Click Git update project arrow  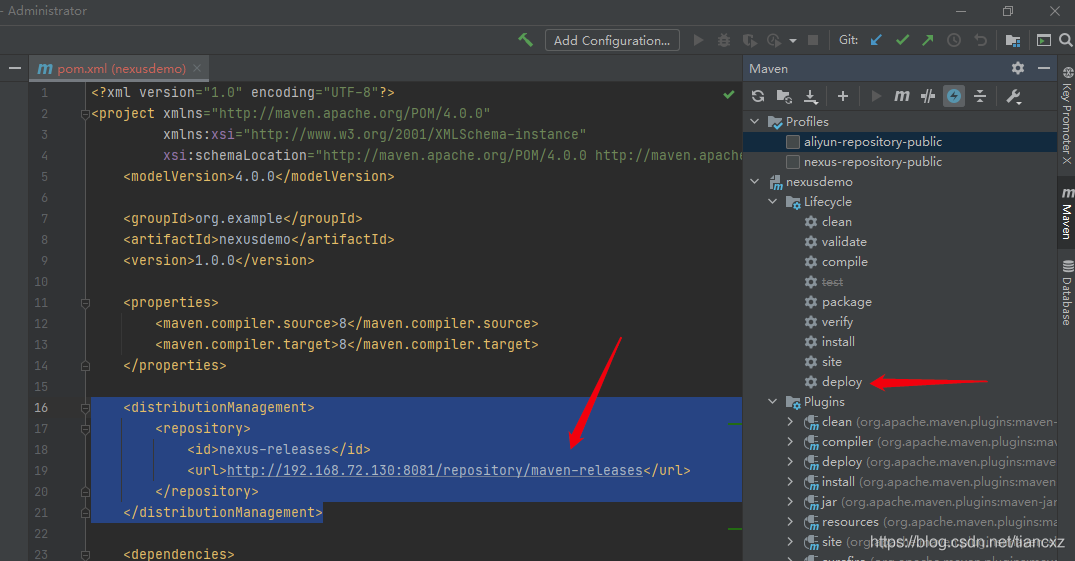876,40
